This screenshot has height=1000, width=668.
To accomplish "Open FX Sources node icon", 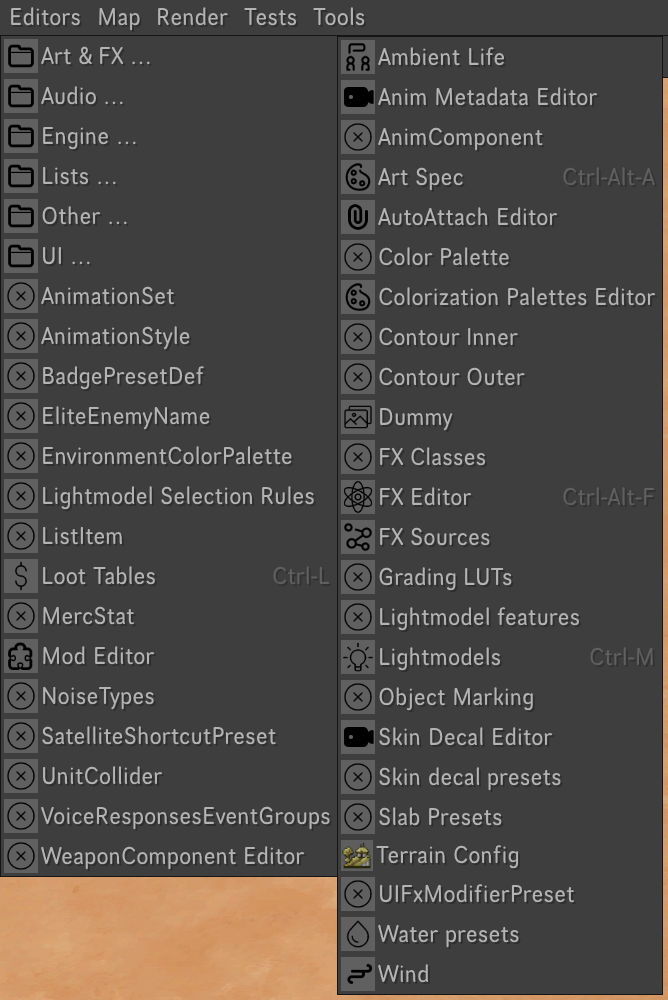I will pos(357,537).
